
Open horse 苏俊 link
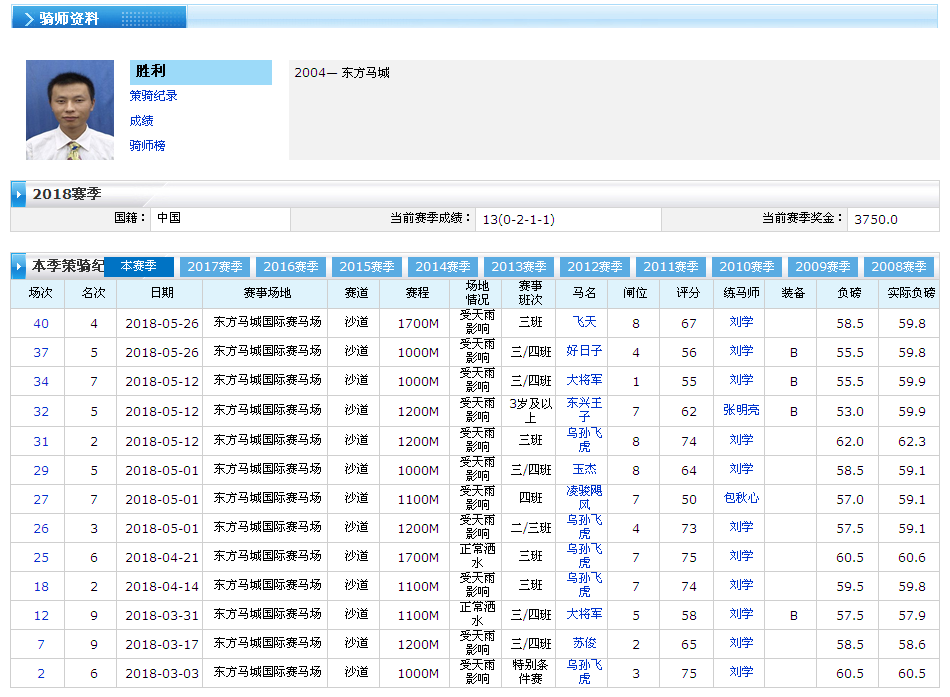point(584,643)
